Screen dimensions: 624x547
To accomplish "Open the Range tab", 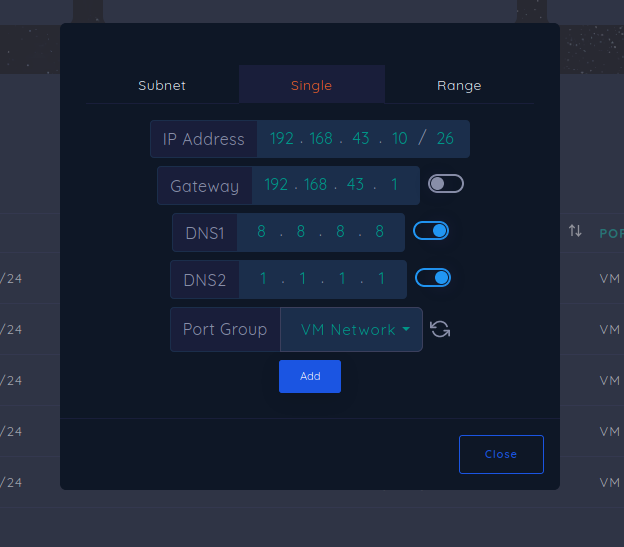I will coord(459,85).
